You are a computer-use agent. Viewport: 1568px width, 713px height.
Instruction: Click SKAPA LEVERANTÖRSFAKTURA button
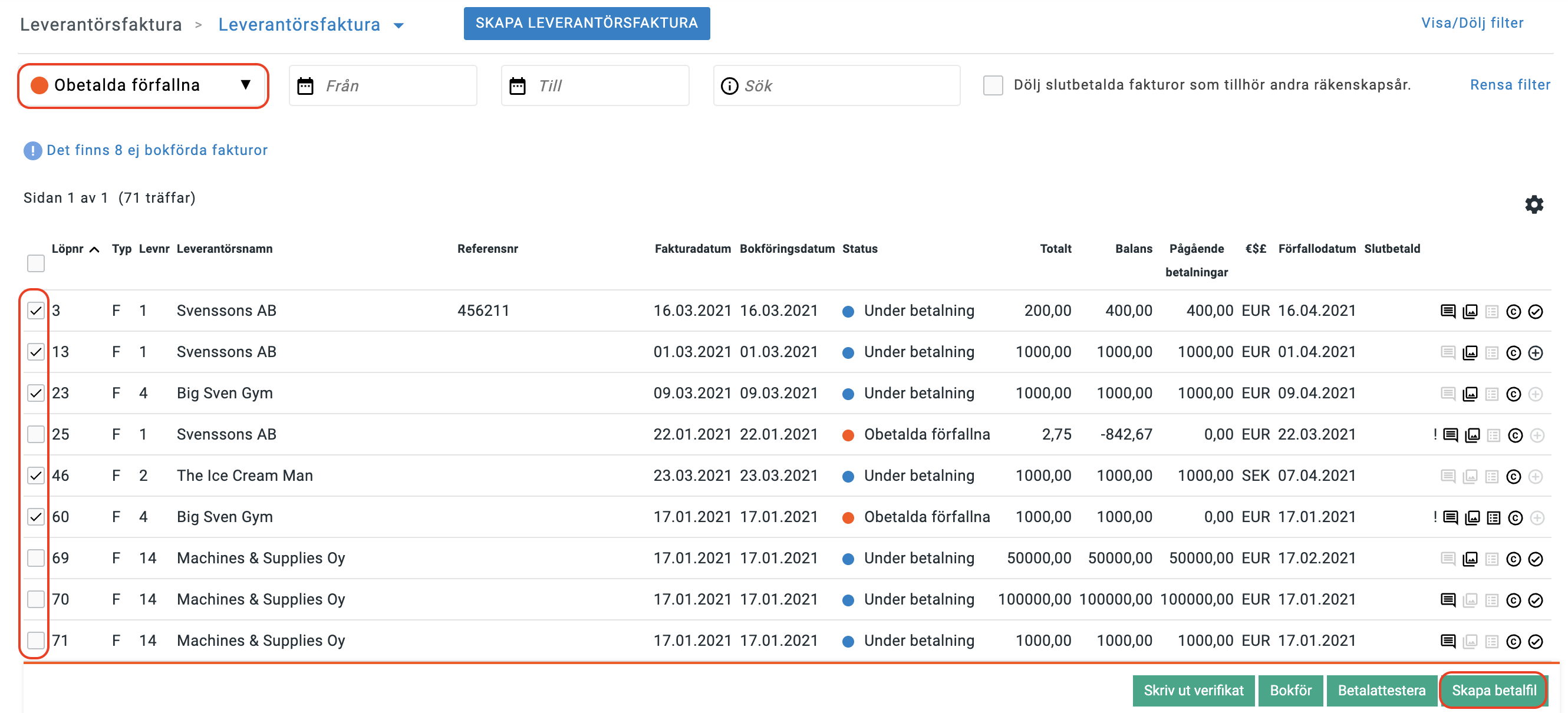[x=587, y=23]
